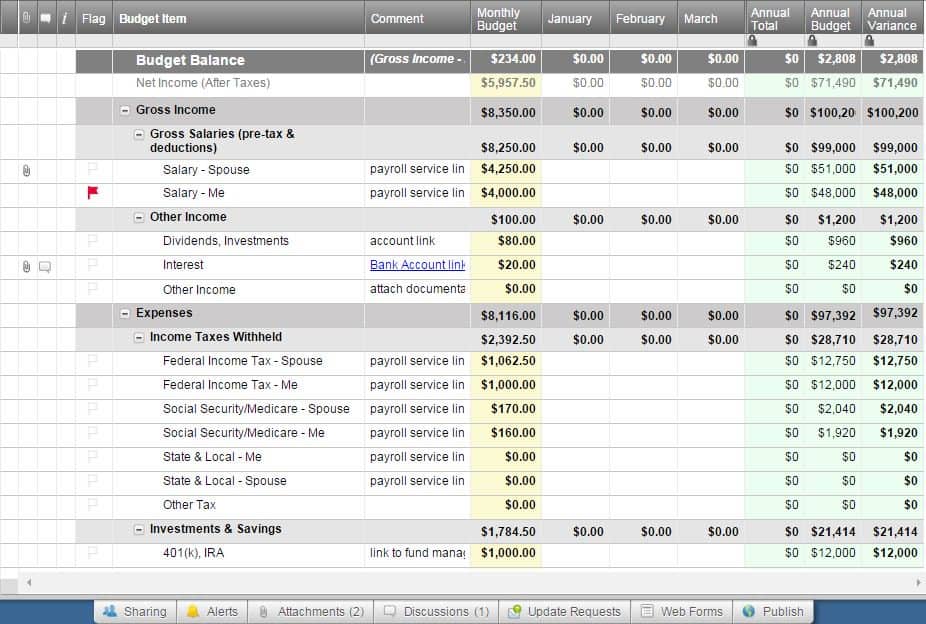926x624 pixels.
Task: Collapse the Gross Income section
Action: 125,111
